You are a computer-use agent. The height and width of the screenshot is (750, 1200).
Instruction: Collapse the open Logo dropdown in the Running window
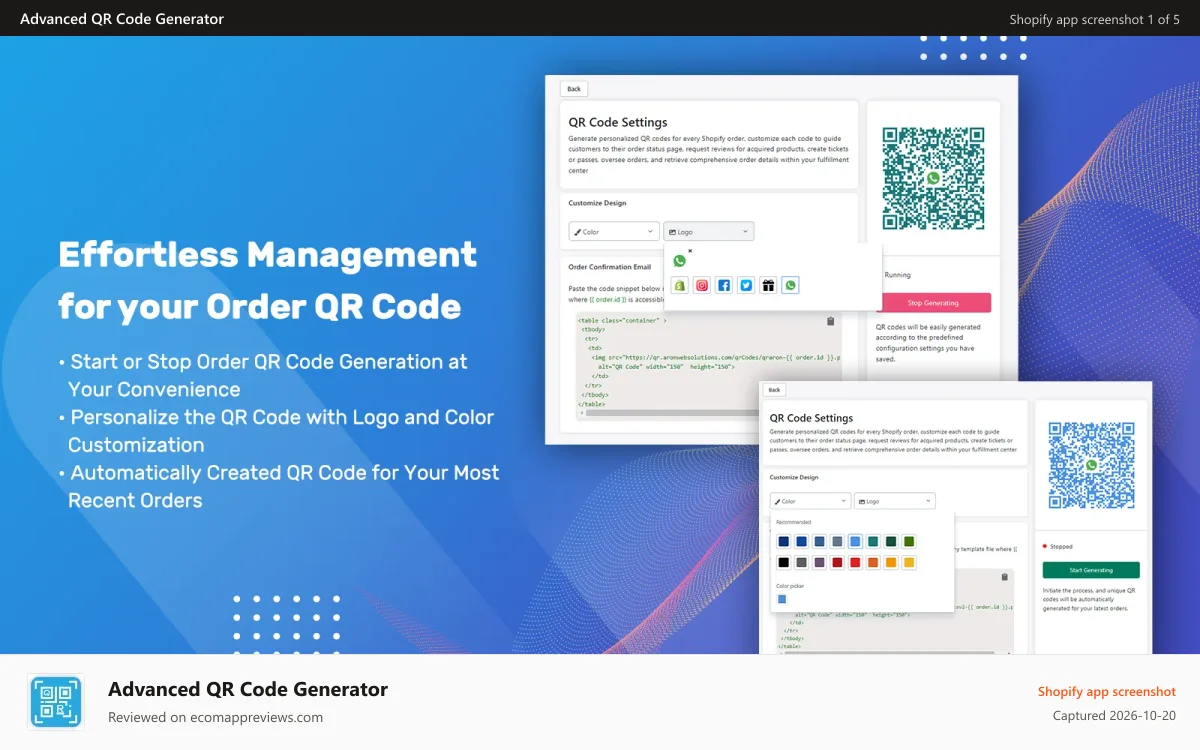pos(708,231)
